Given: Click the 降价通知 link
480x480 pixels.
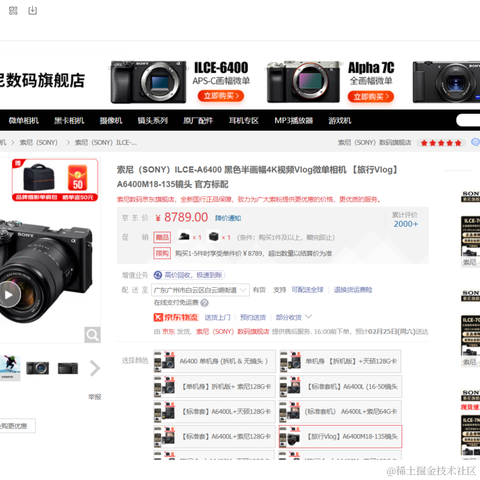Looking at the screenshot, I should click(228, 218).
